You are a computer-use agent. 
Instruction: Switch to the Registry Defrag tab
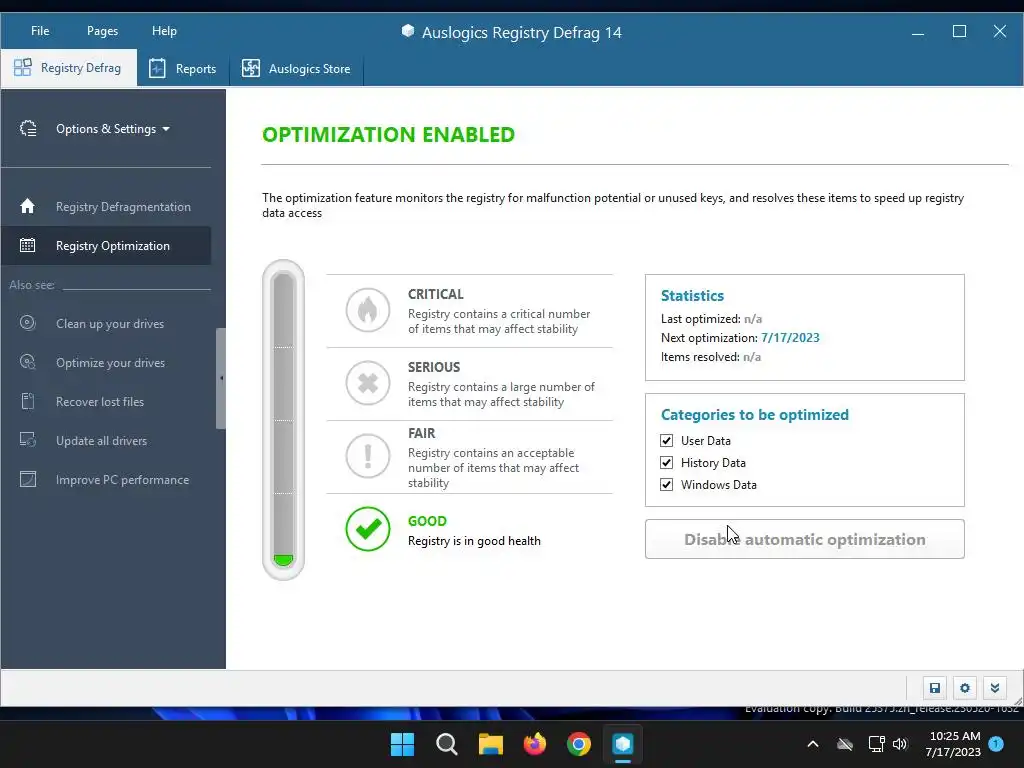click(x=69, y=68)
